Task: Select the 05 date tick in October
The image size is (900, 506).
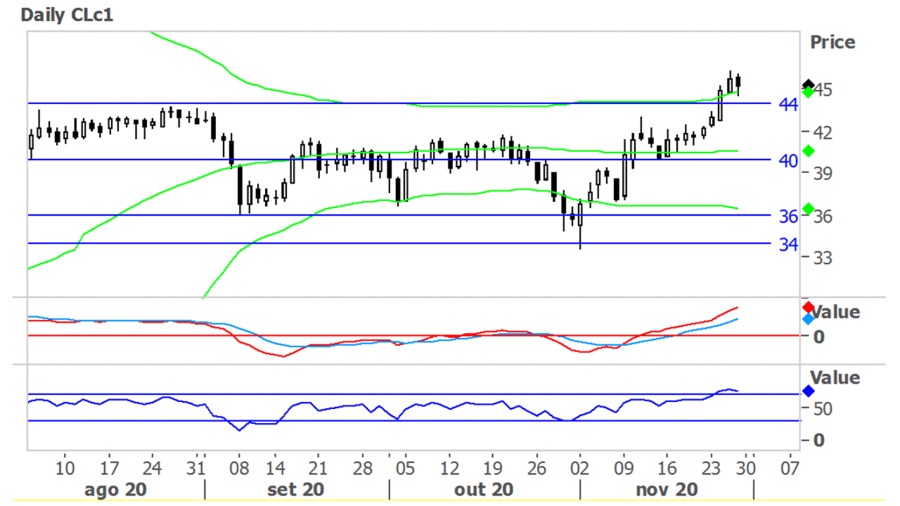Action: tap(405, 468)
